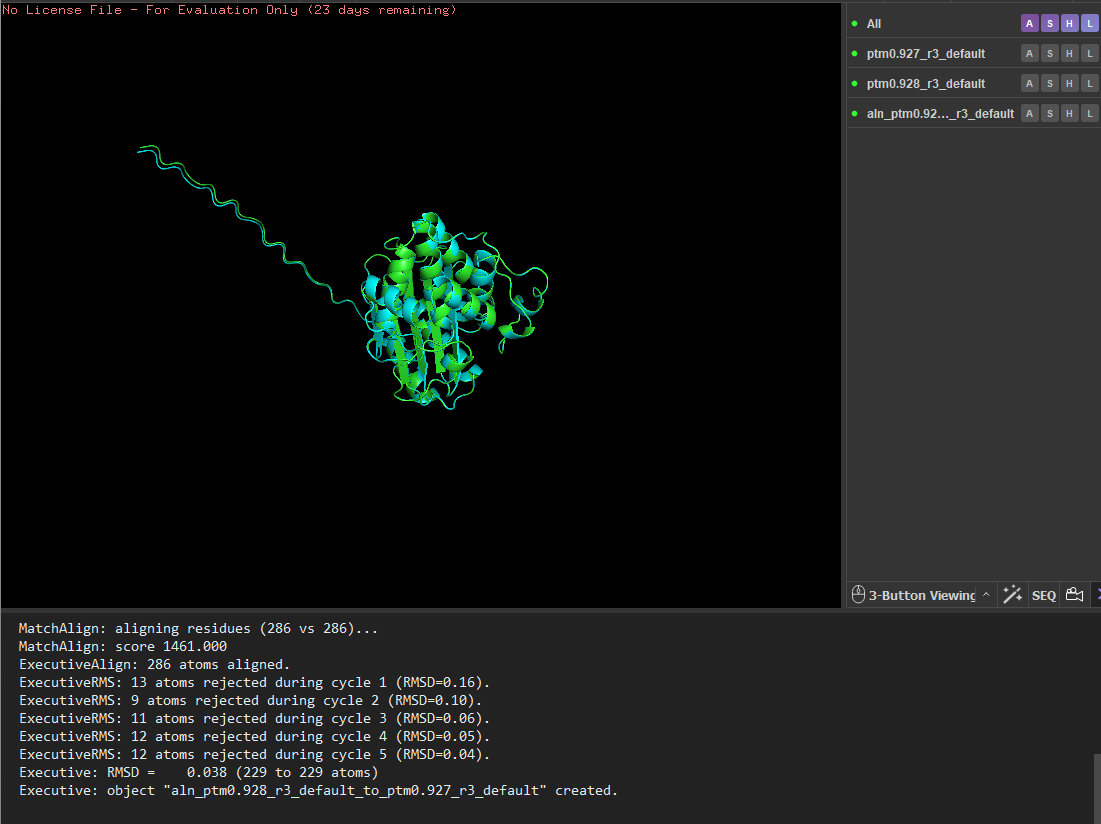Screen dimensions: 1101x824
Task: Toggle visibility dot of ptm0.927_r3_default
Action: (854, 54)
